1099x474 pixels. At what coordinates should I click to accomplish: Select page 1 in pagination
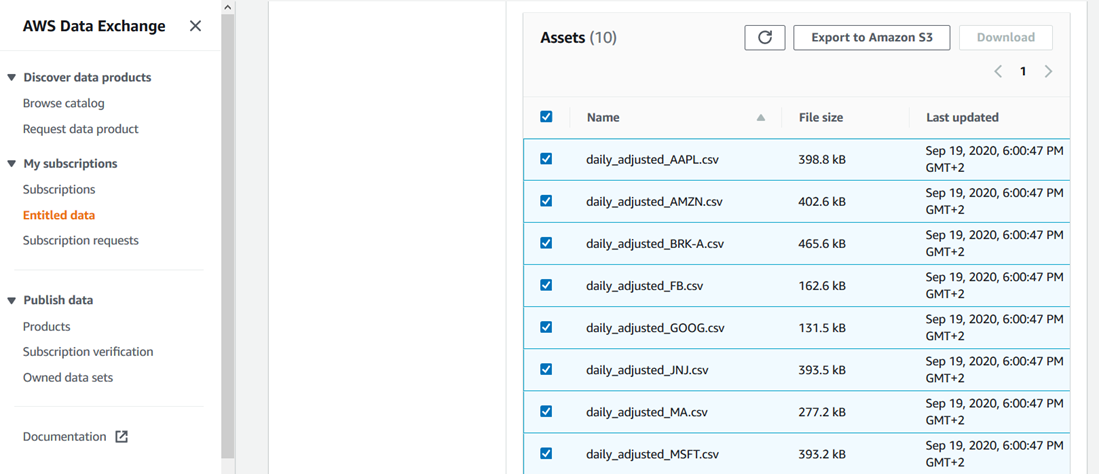1023,72
